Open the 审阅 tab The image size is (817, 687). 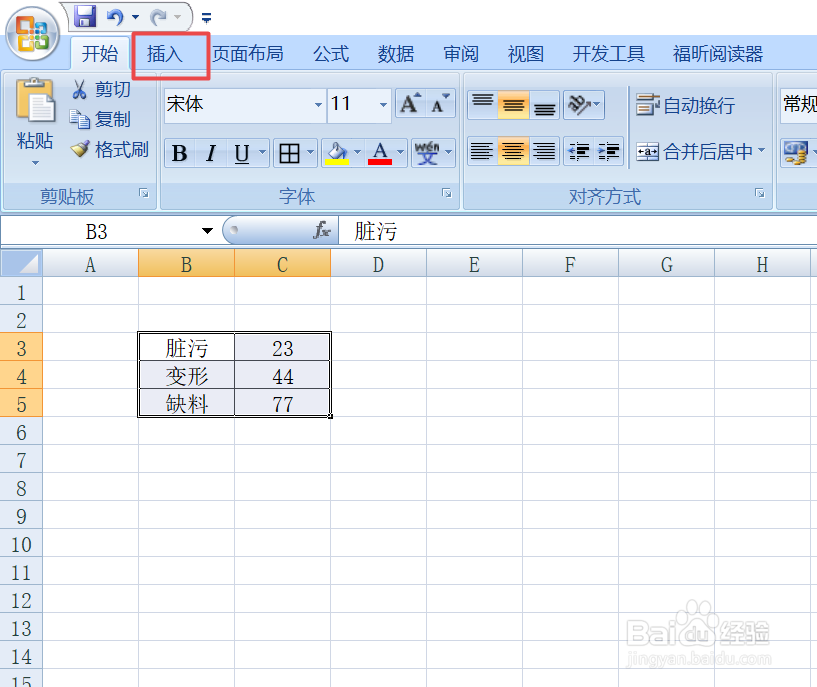[x=461, y=54]
